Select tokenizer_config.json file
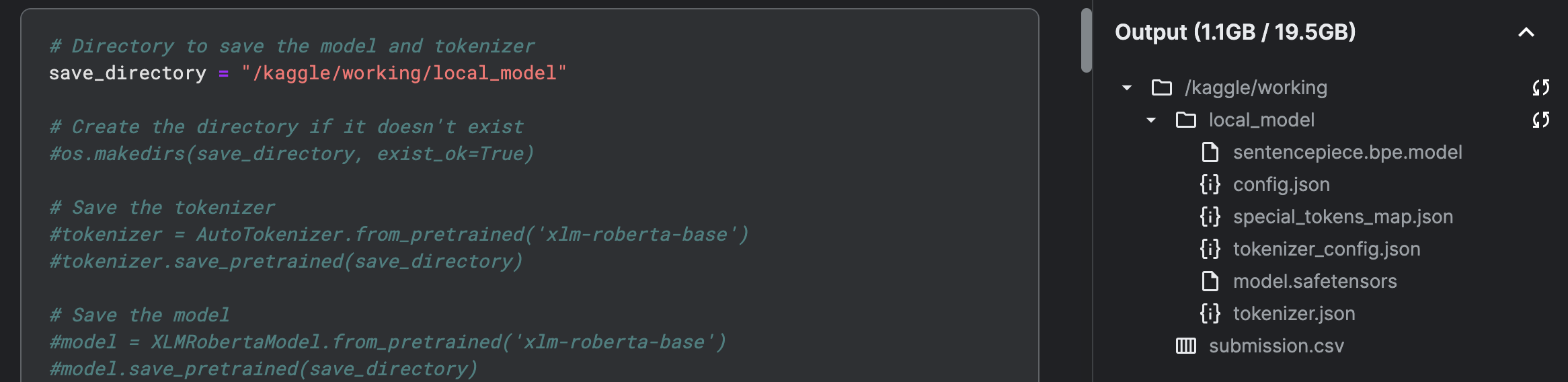 1326,249
